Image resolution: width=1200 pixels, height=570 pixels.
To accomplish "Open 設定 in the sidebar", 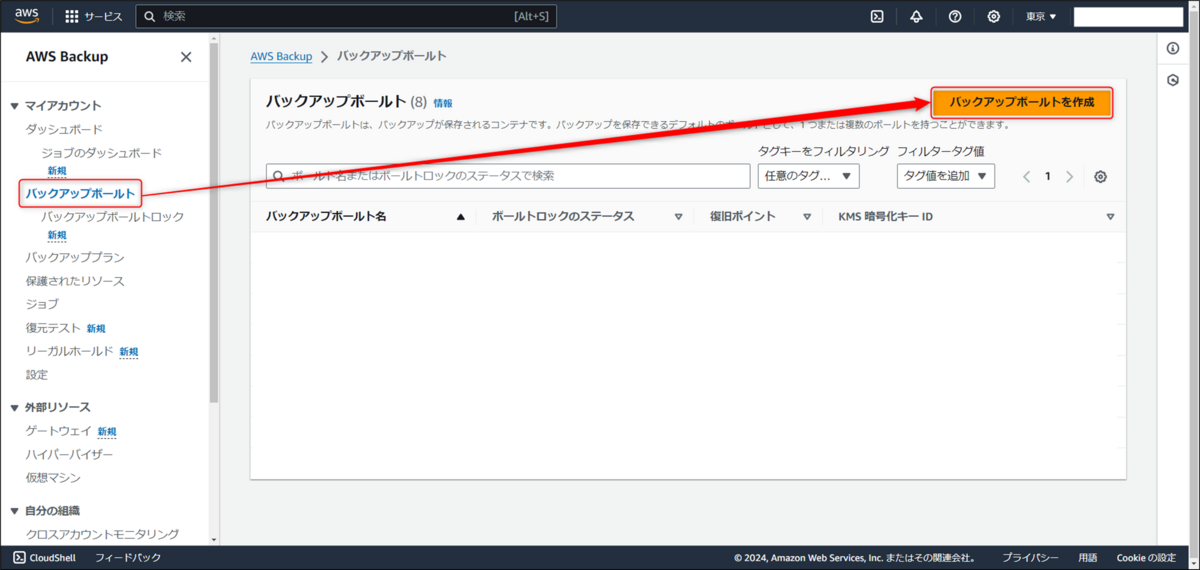I will point(37,375).
